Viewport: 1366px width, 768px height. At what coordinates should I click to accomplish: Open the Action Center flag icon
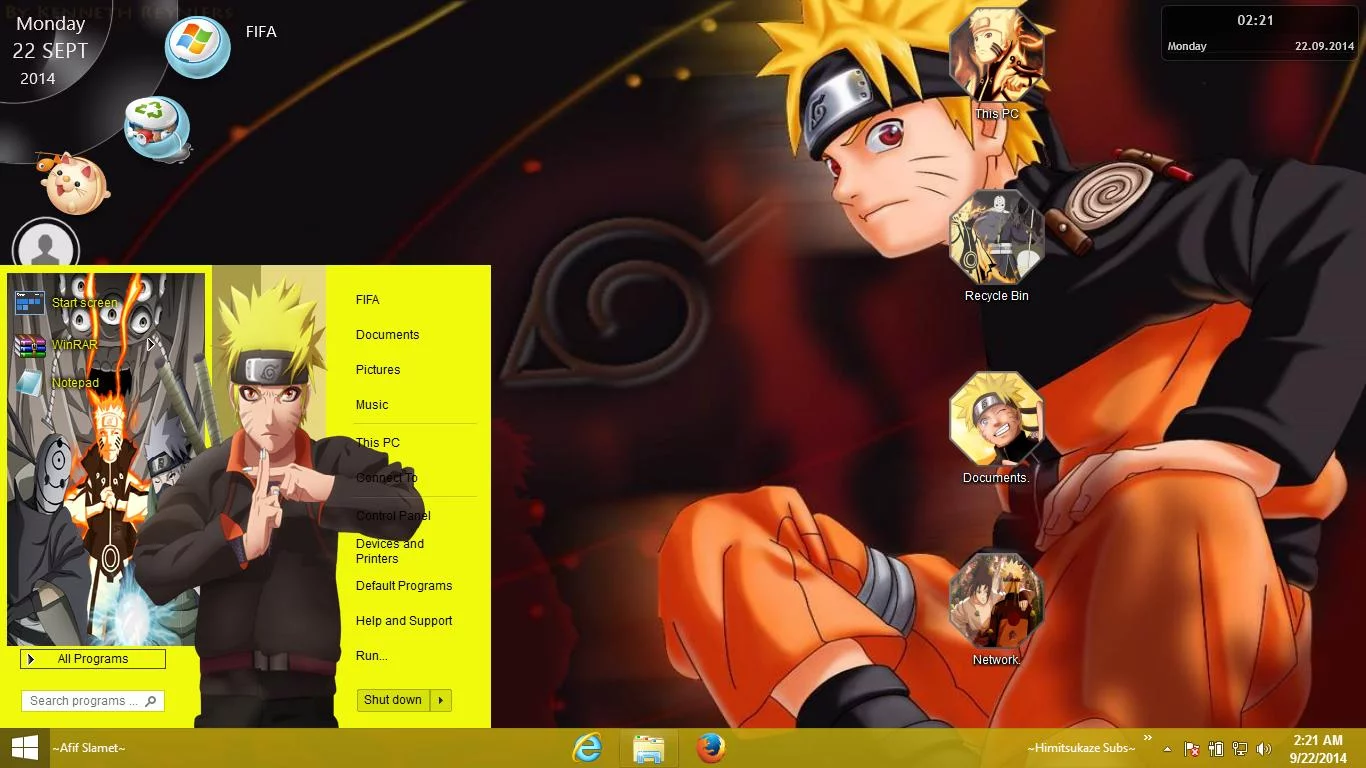[1191, 749]
